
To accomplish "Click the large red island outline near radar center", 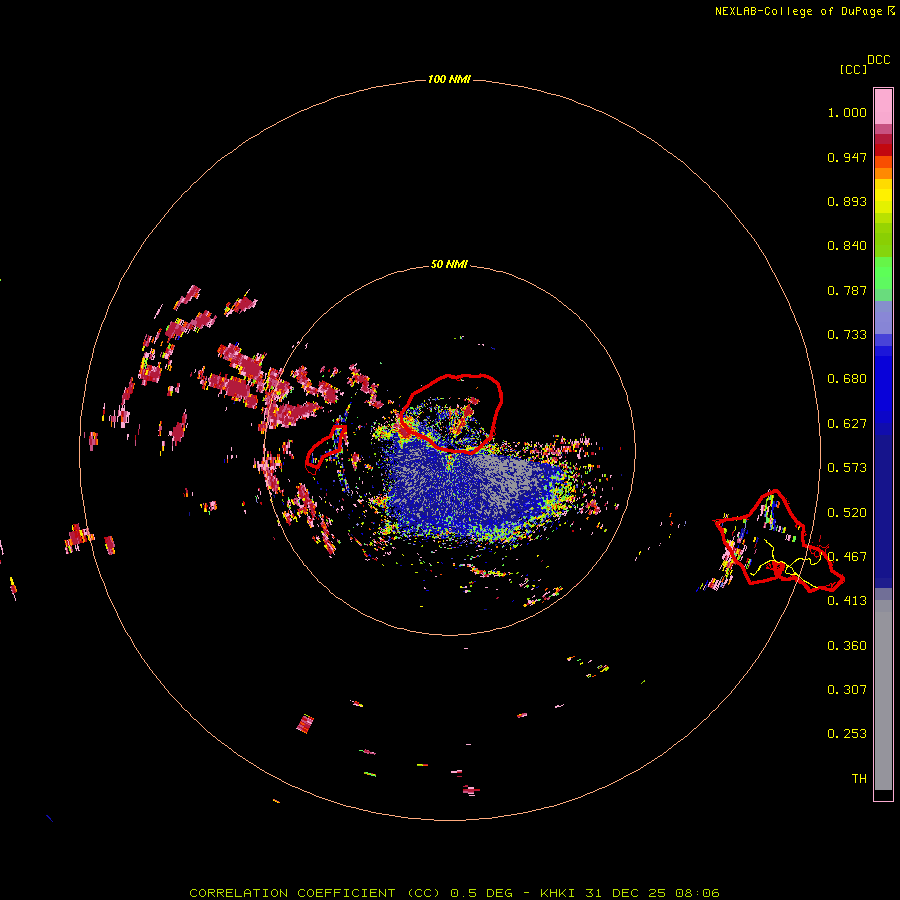I will pyautogui.click(x=452, y=413).
